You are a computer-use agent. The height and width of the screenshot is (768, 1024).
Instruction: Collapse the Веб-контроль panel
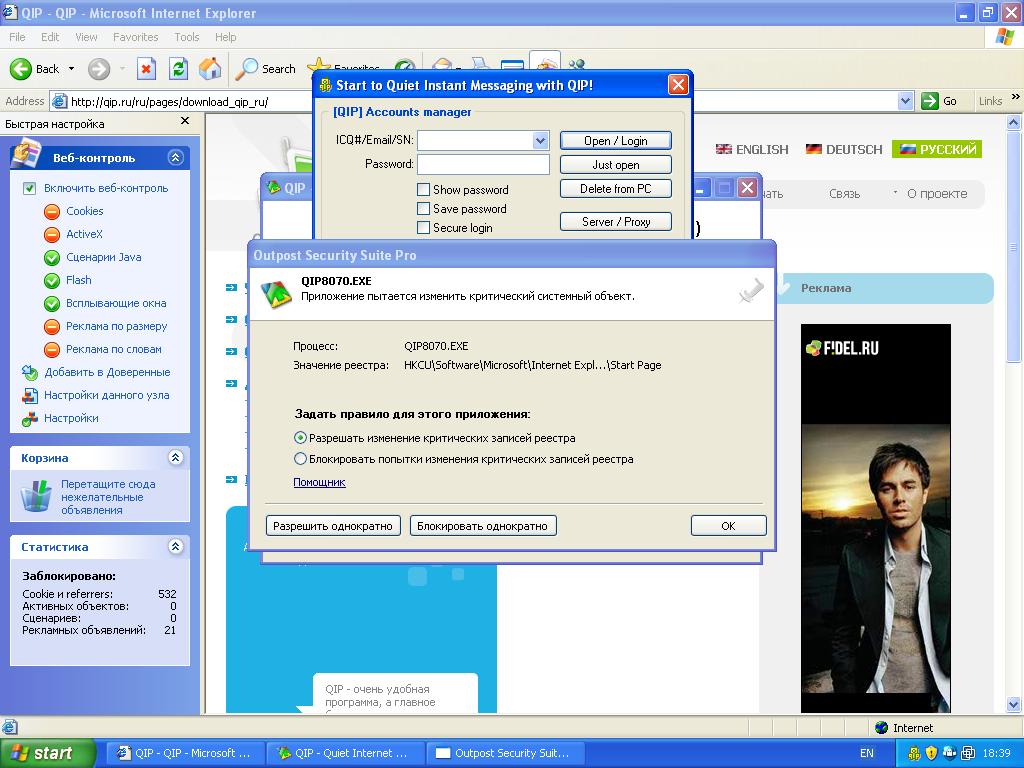tap(175, 157)
